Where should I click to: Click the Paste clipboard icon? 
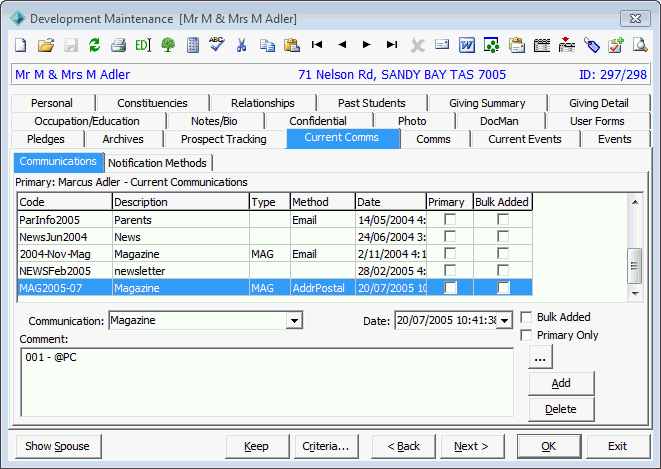[x=292, y=45]
